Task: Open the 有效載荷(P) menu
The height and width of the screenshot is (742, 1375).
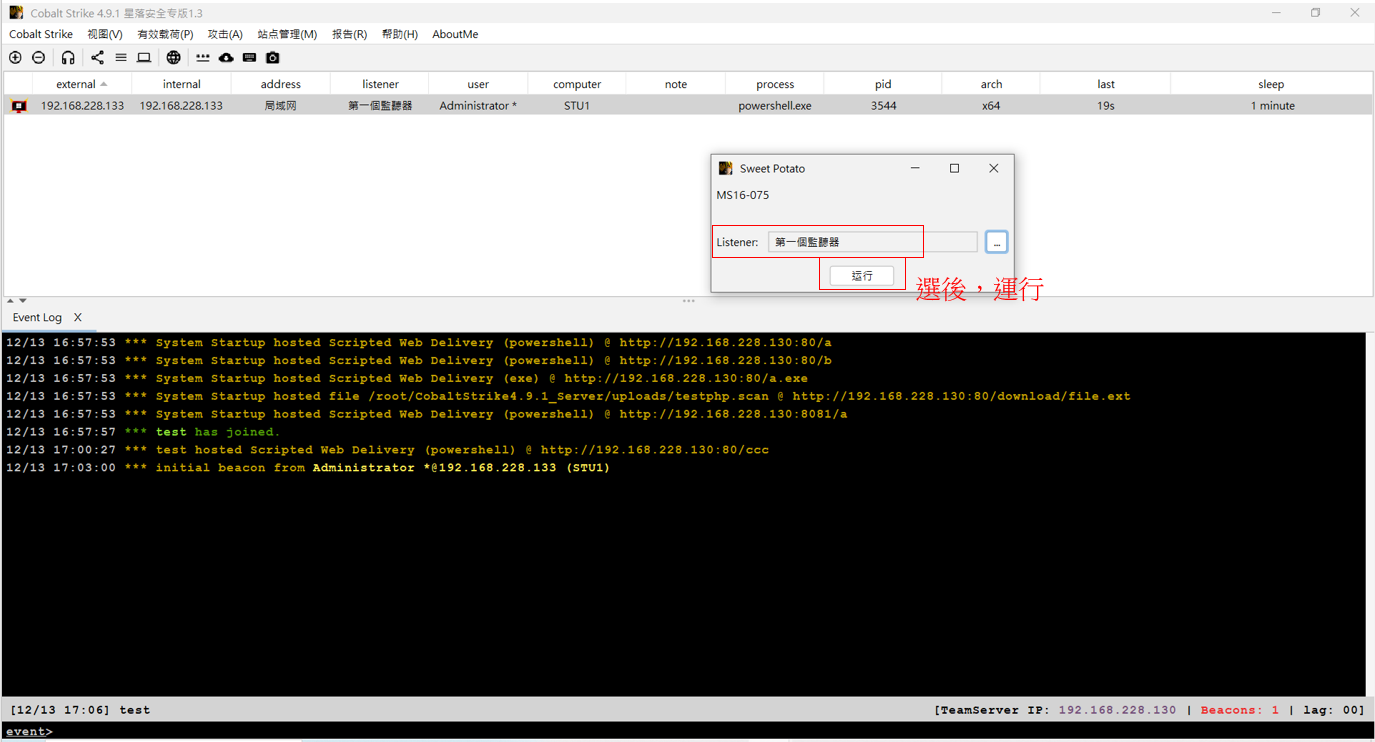Action: click(x=165, y=34)
